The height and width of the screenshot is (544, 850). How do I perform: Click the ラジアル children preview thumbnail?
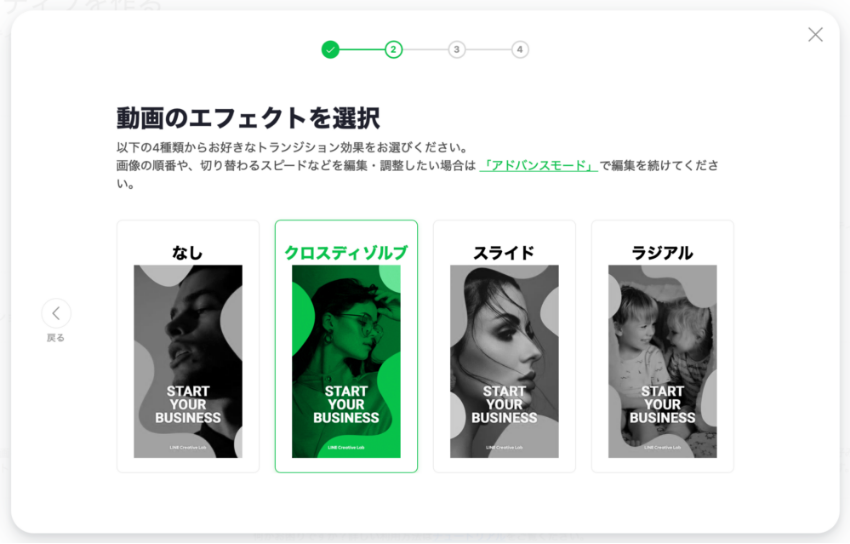point(662,361)
